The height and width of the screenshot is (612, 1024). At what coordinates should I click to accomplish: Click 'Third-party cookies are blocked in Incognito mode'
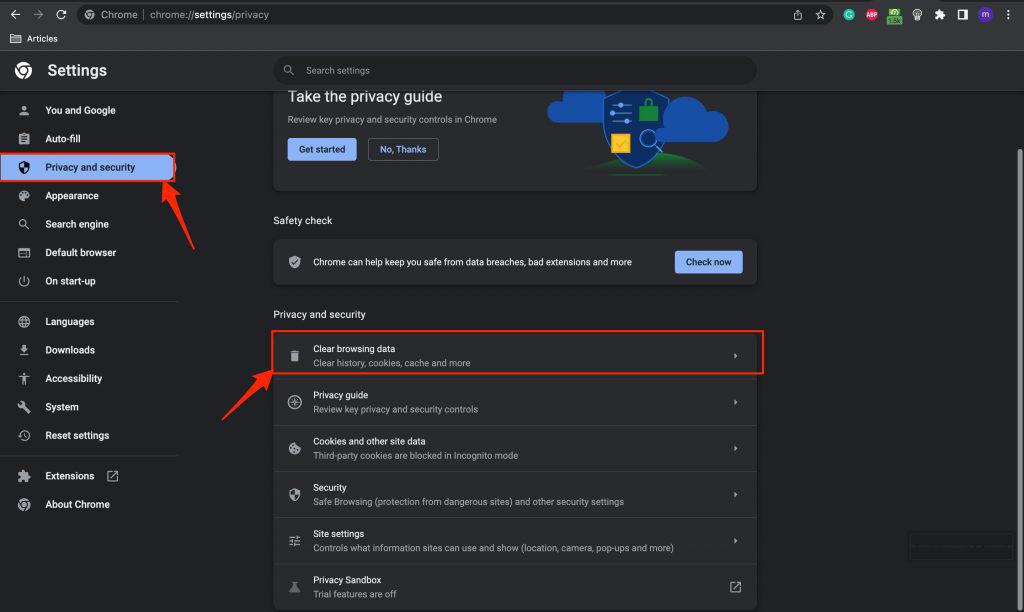(415, 456)
